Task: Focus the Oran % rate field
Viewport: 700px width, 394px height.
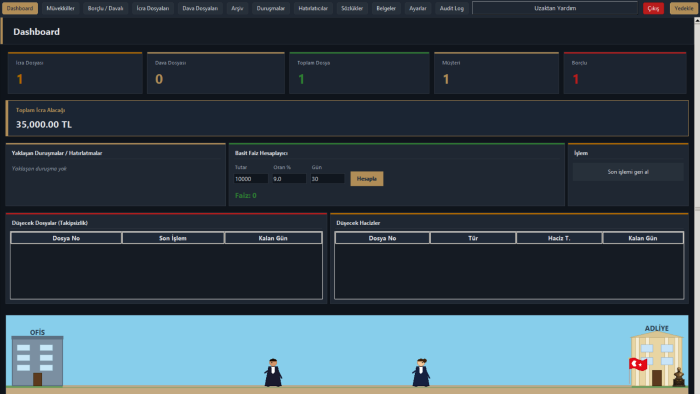Action: pos(289,179)
